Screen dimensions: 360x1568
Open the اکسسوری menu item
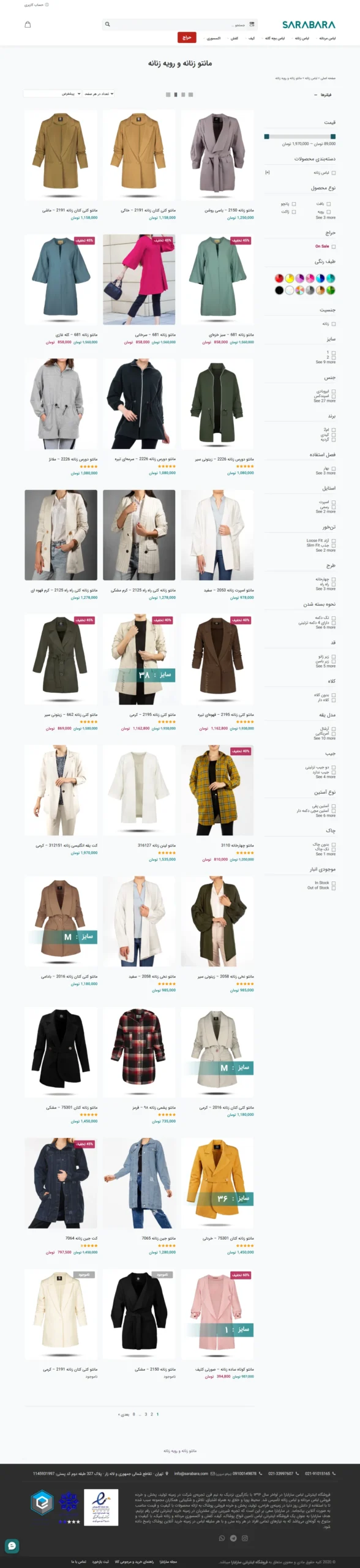[x=213, y=38]
